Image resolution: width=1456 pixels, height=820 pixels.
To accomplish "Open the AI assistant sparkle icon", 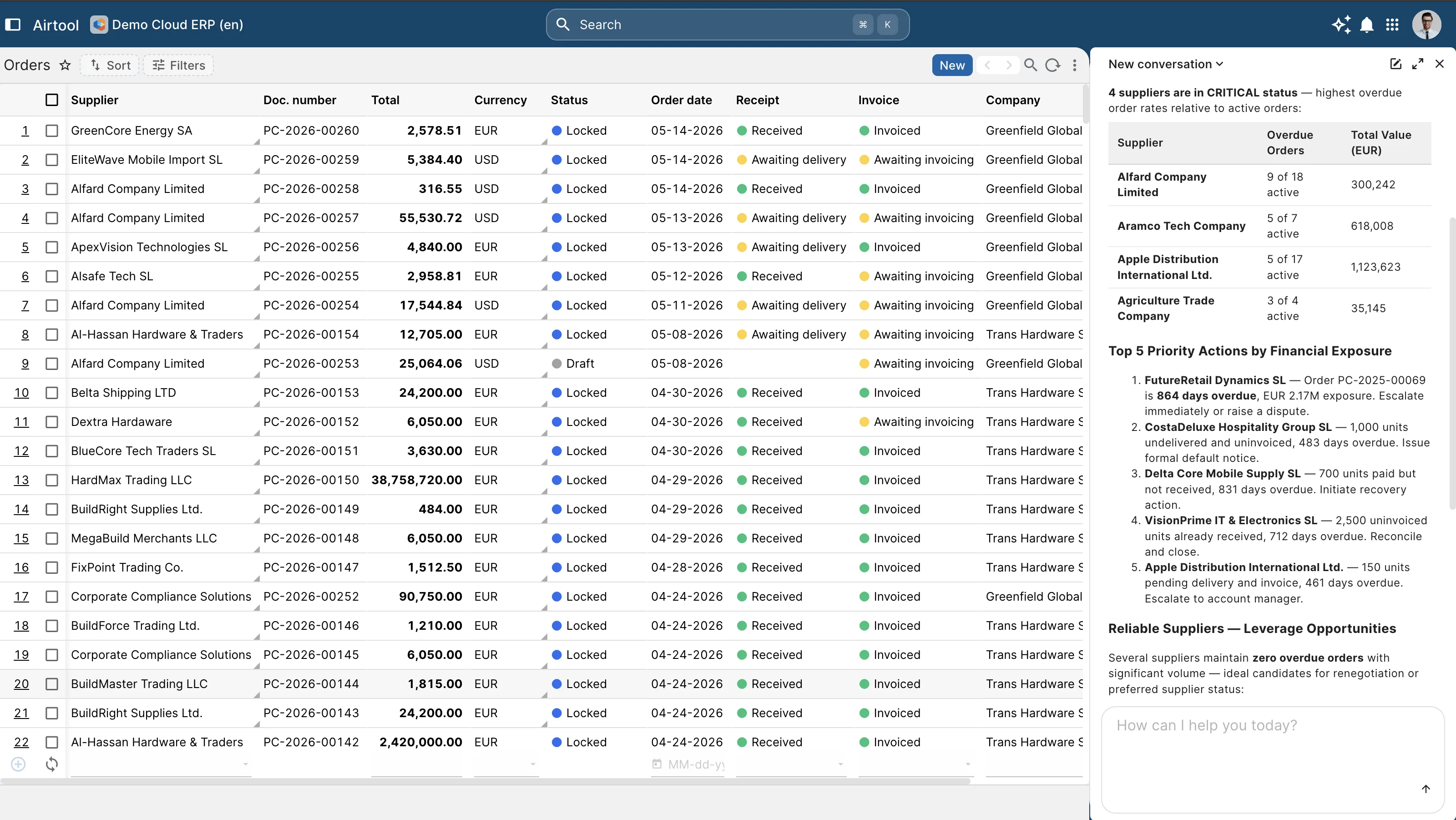I will click(x=1341, y=24).
